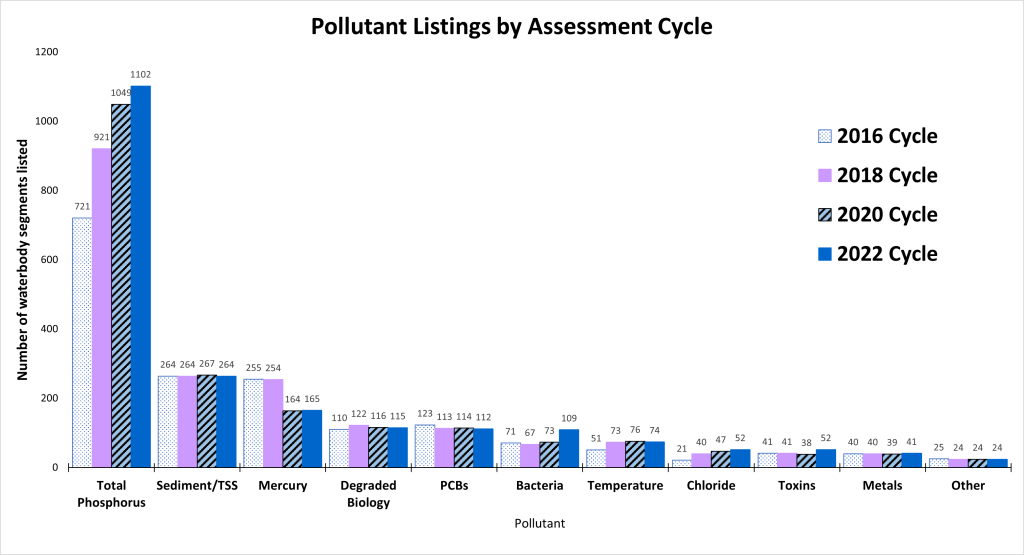Click the 2018 Mercury purple bar

273,423
